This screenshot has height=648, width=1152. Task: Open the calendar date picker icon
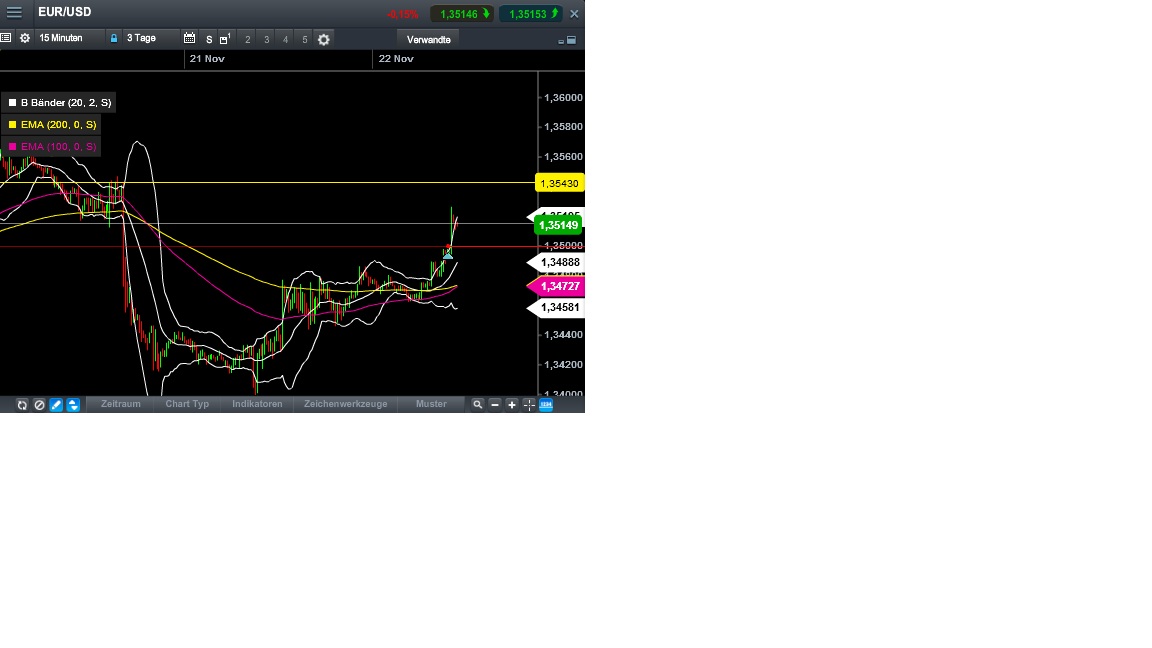(189, 38)
